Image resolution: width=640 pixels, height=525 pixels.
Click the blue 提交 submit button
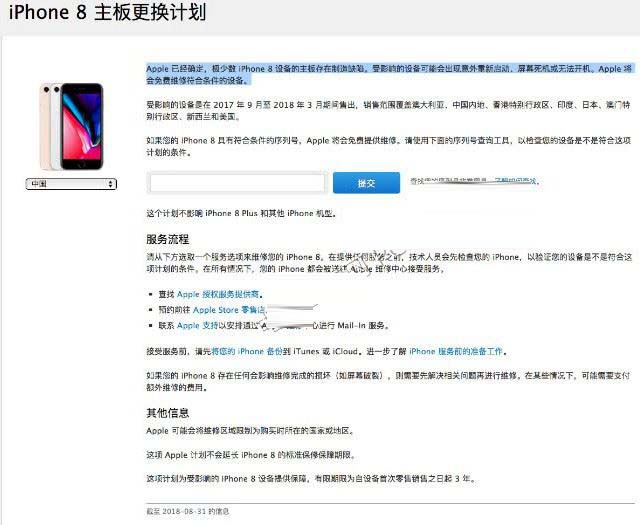point(366,183)
